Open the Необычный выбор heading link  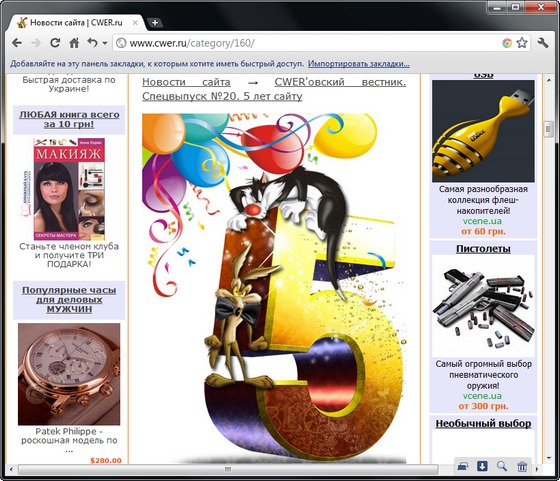483,424
